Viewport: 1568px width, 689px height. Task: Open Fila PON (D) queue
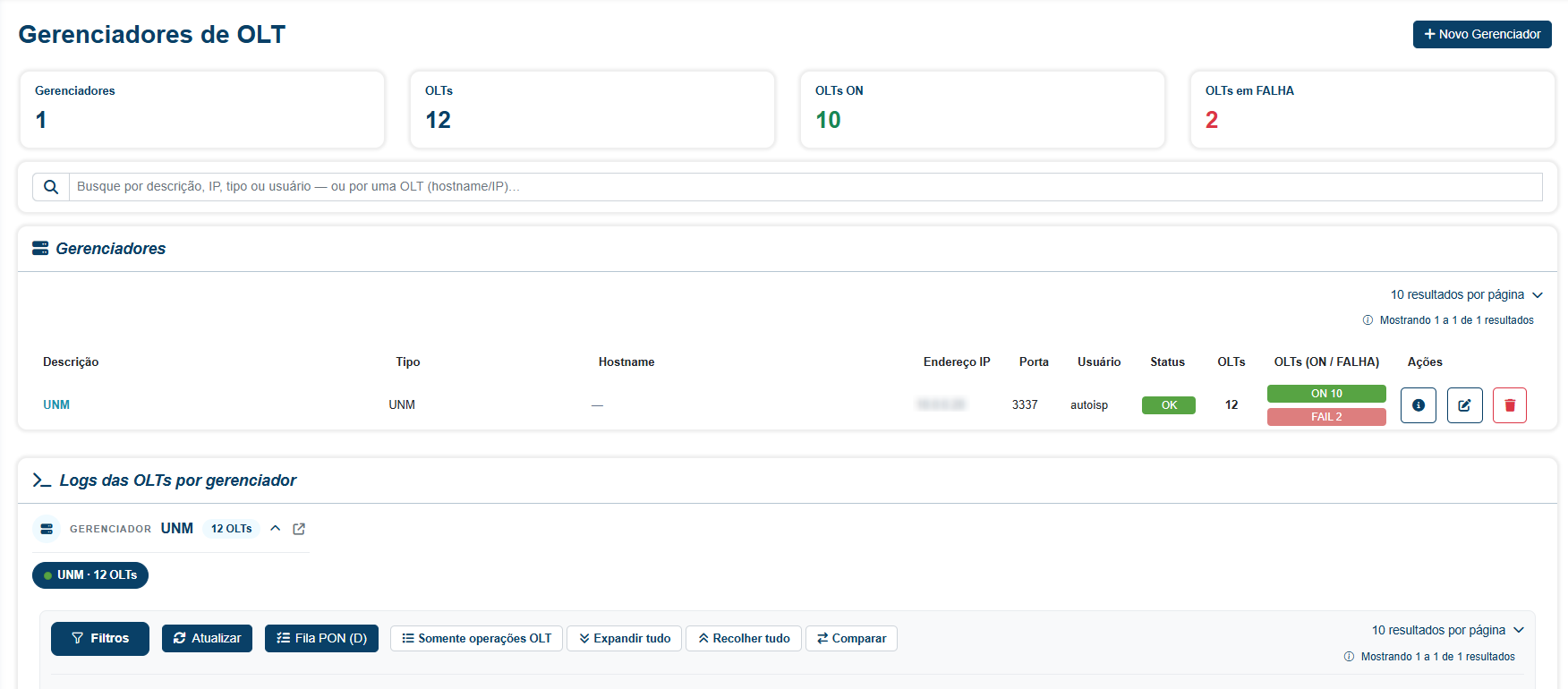point(321,638)
